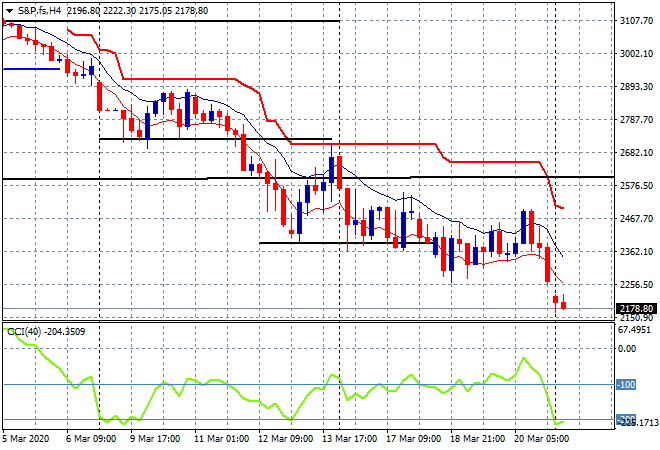Select price scale value 3107.70

click(x=636, y=20)
